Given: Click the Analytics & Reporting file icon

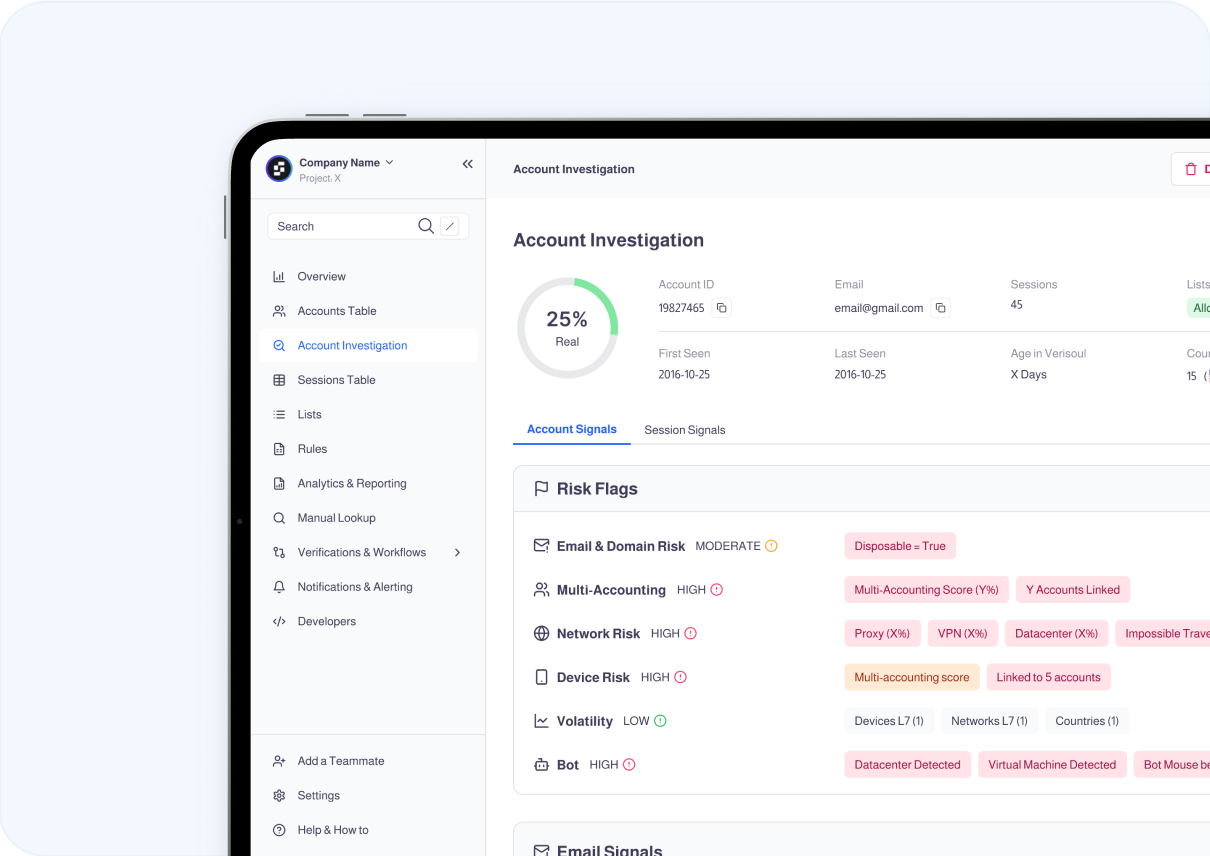Looking at the screenshot, I should tap(279, 484).
